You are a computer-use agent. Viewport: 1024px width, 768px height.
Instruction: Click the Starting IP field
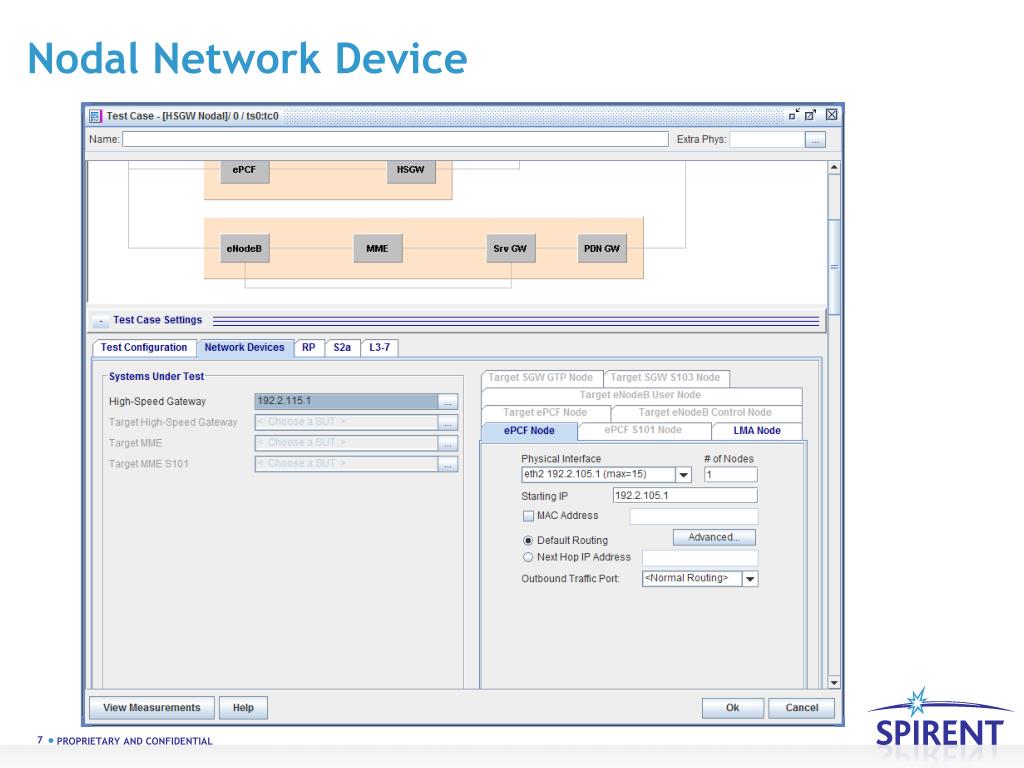point(685,496)
